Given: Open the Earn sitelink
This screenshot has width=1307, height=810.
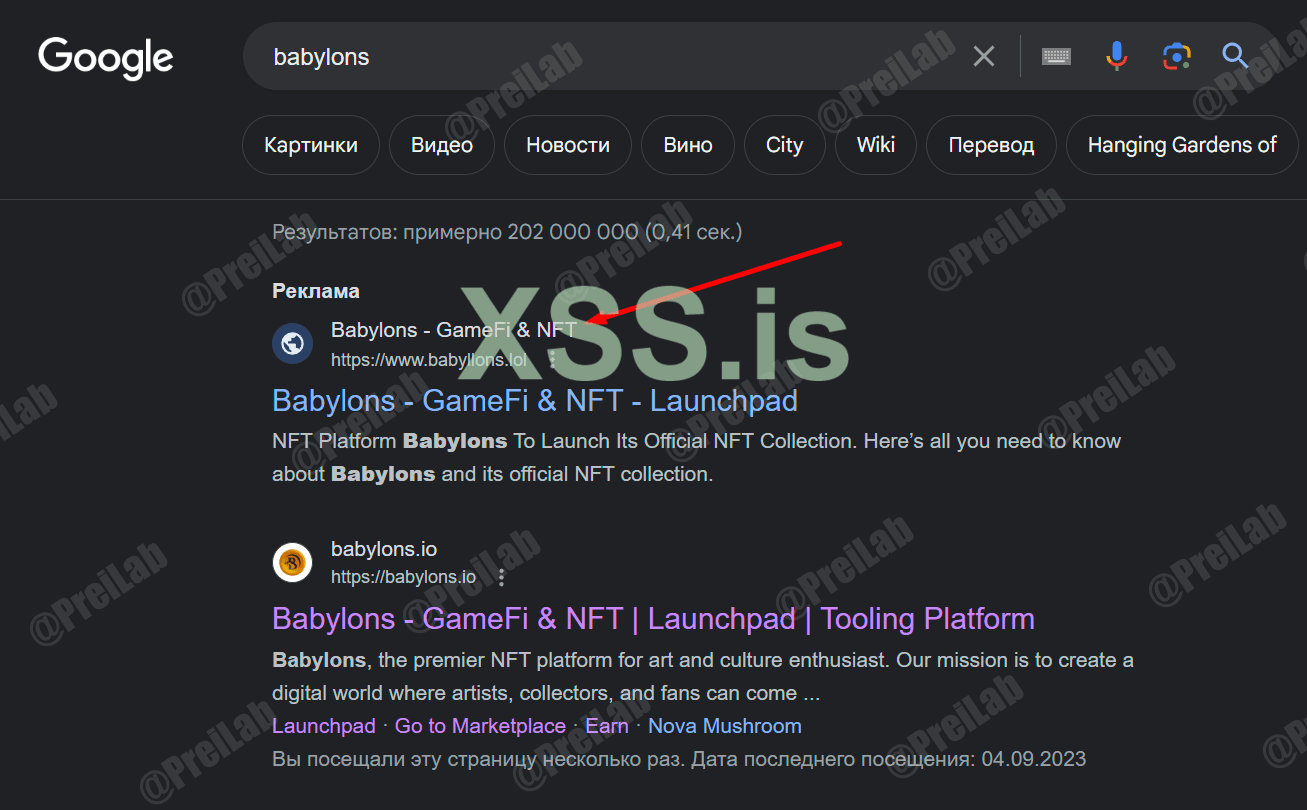Looking at the screenshot, I should [x=607, y=726].
